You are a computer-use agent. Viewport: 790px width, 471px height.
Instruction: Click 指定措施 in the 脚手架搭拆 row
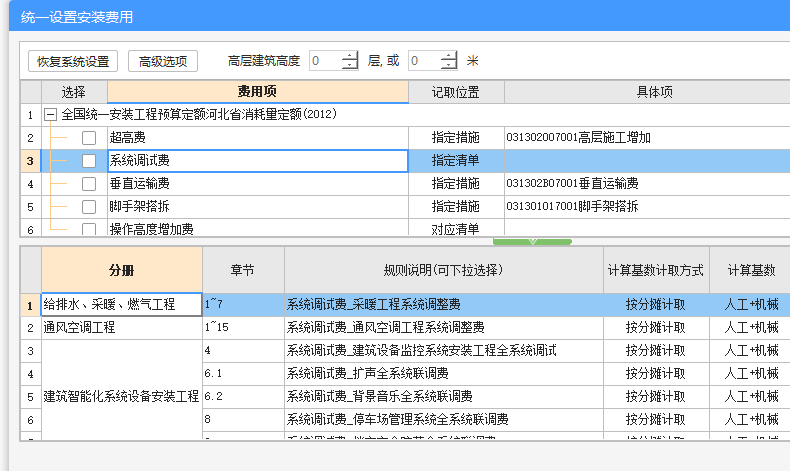tap(456, 207)
